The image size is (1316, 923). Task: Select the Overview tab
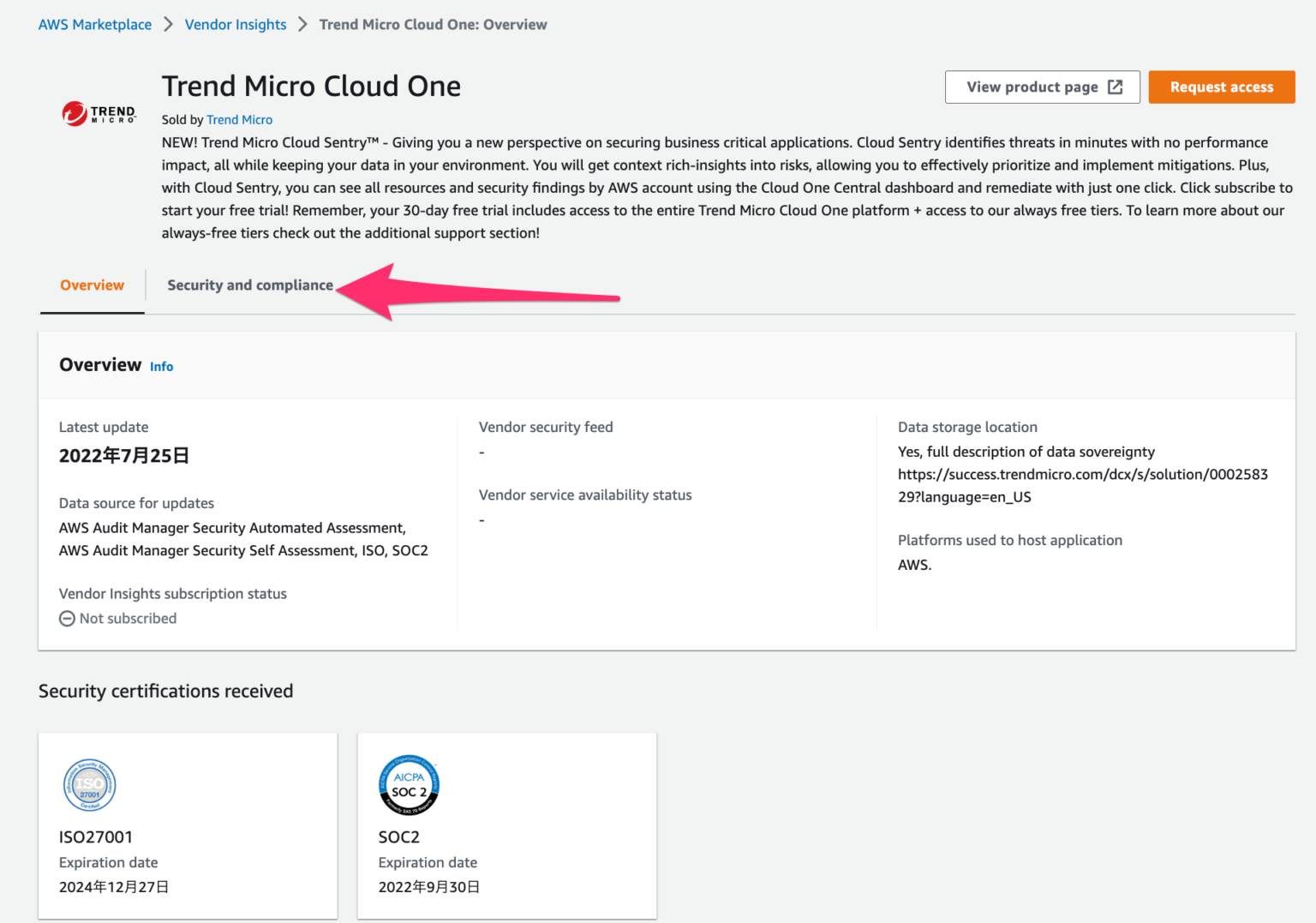click(92, 285)
